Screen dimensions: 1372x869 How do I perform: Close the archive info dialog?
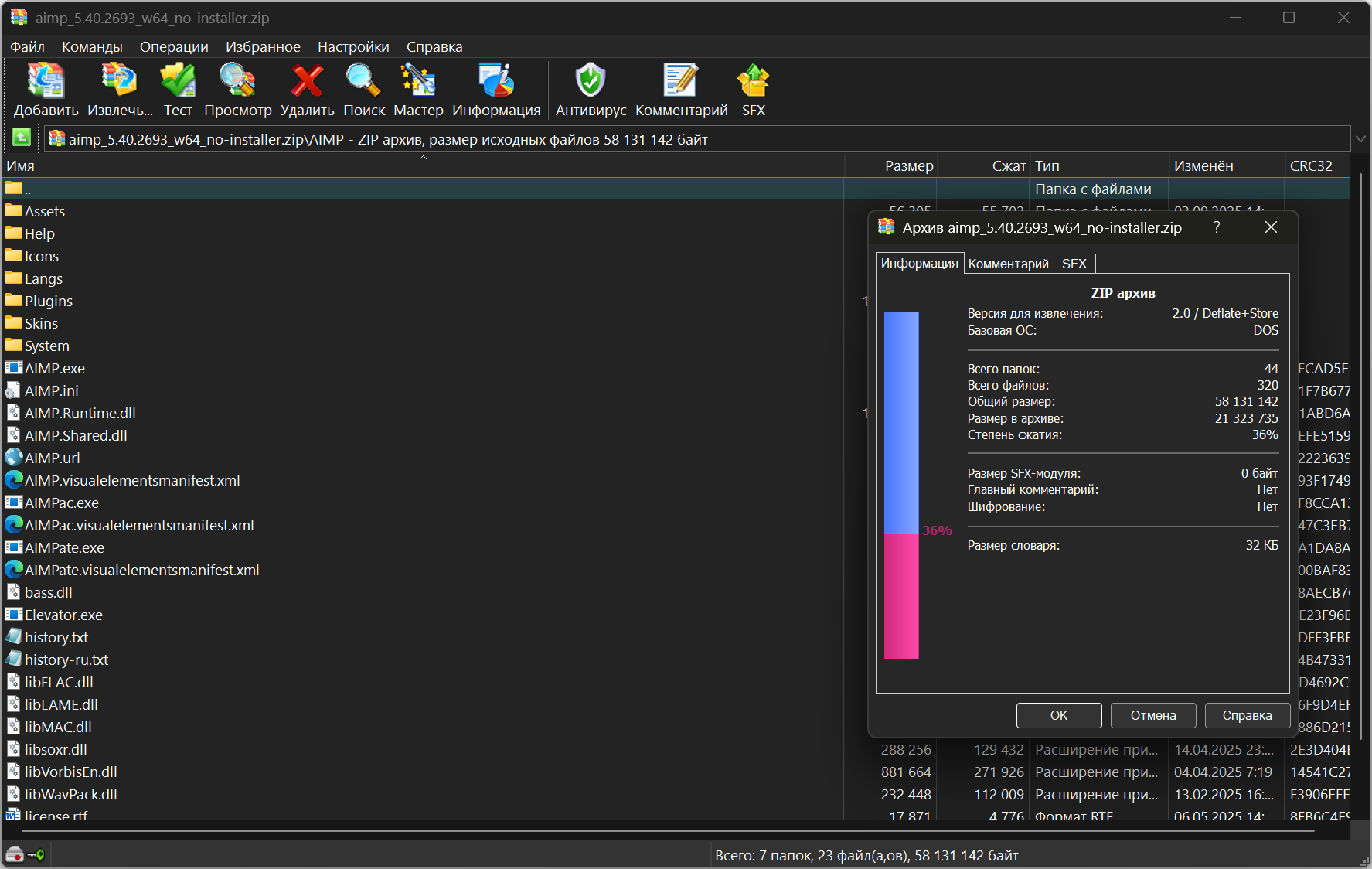point(1271,227)
